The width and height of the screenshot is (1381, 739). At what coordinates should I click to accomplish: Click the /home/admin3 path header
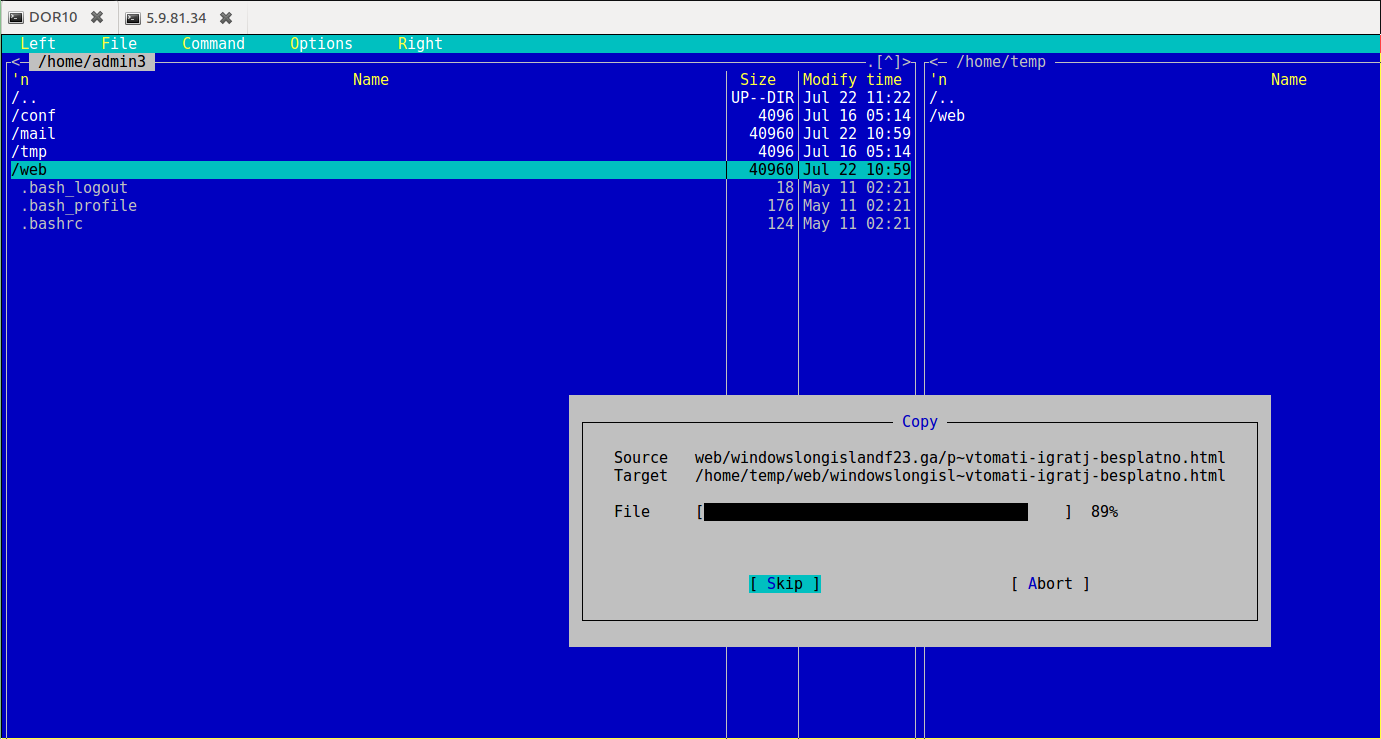tap(92, 62)
